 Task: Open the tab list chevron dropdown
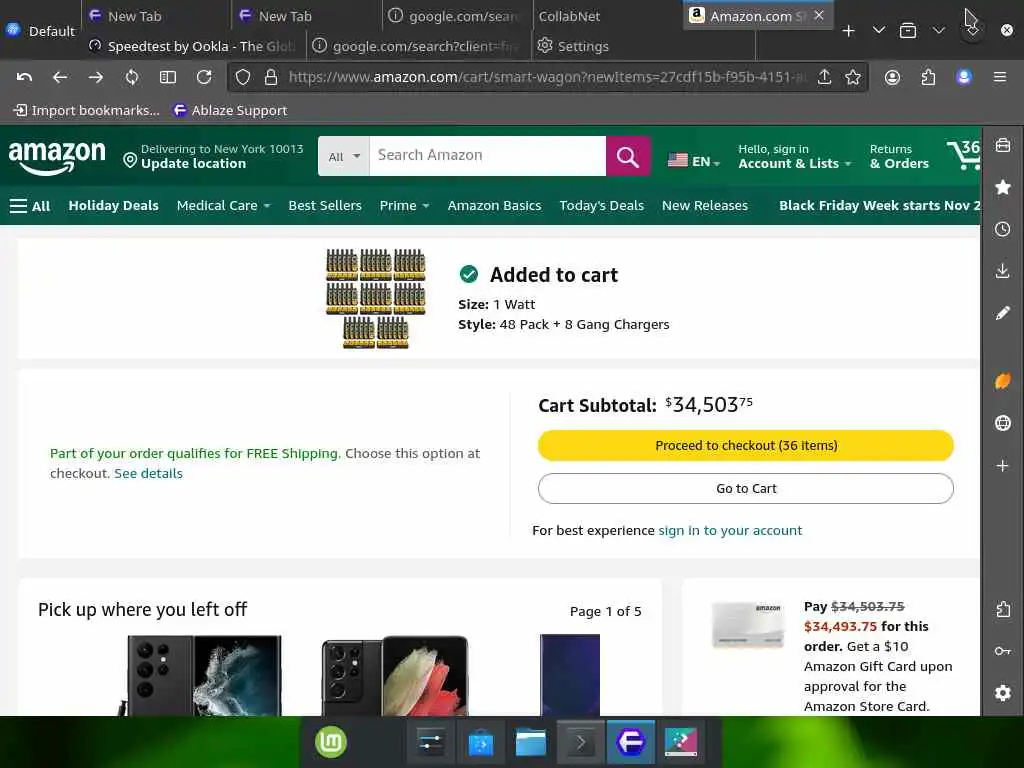pos(879,31)
